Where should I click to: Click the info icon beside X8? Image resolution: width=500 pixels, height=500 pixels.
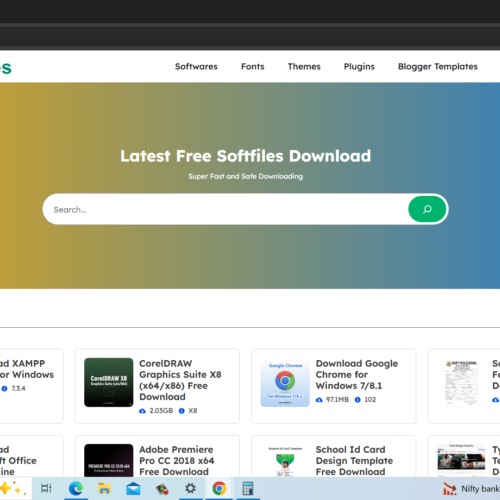[182, 411]
